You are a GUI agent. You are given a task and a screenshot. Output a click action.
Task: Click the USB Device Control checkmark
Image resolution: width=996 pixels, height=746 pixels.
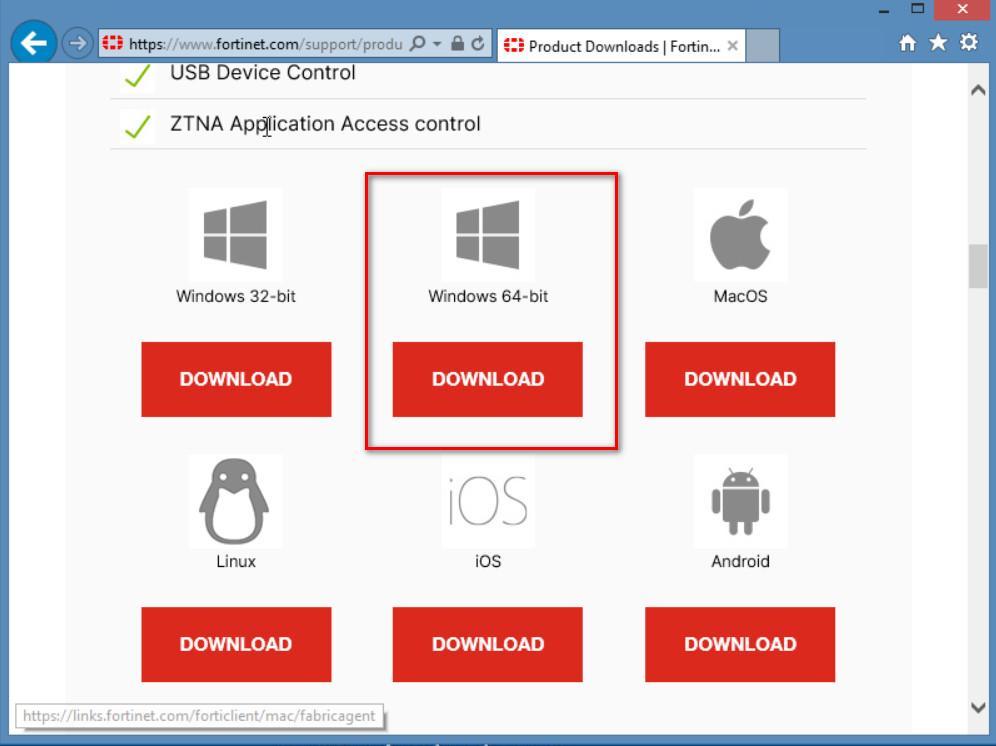click(x=137, y=76)
